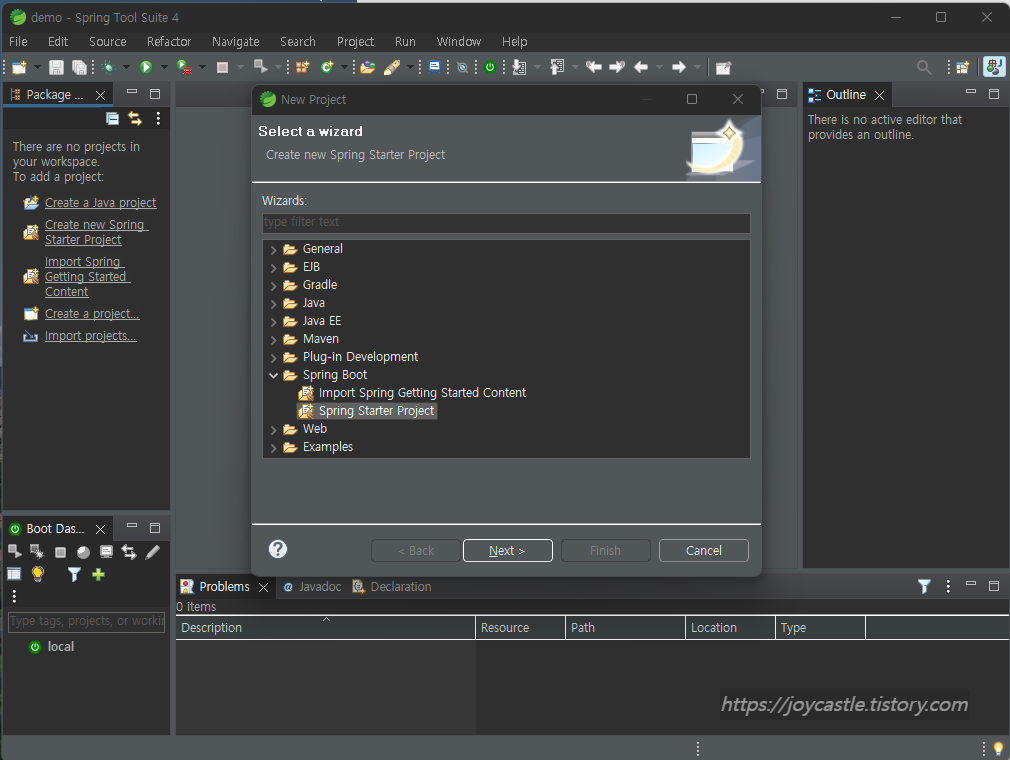Image resolution: width=1010 pixels, height=760 pixels.
Task: Click 'Create a project...' link
Action: tap(92, 314)
